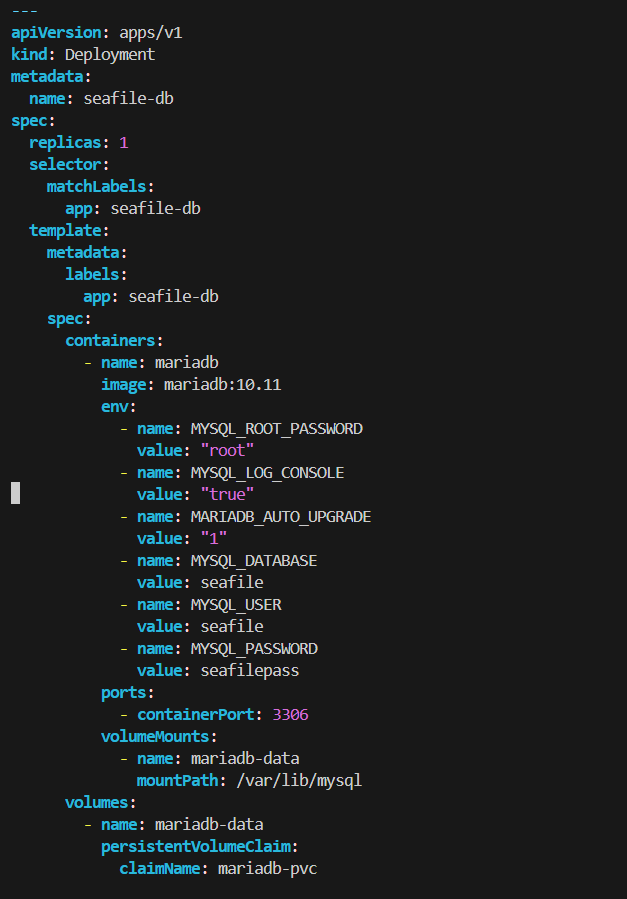Click the replicas key

pyautogui.click(x=65, y=143)
